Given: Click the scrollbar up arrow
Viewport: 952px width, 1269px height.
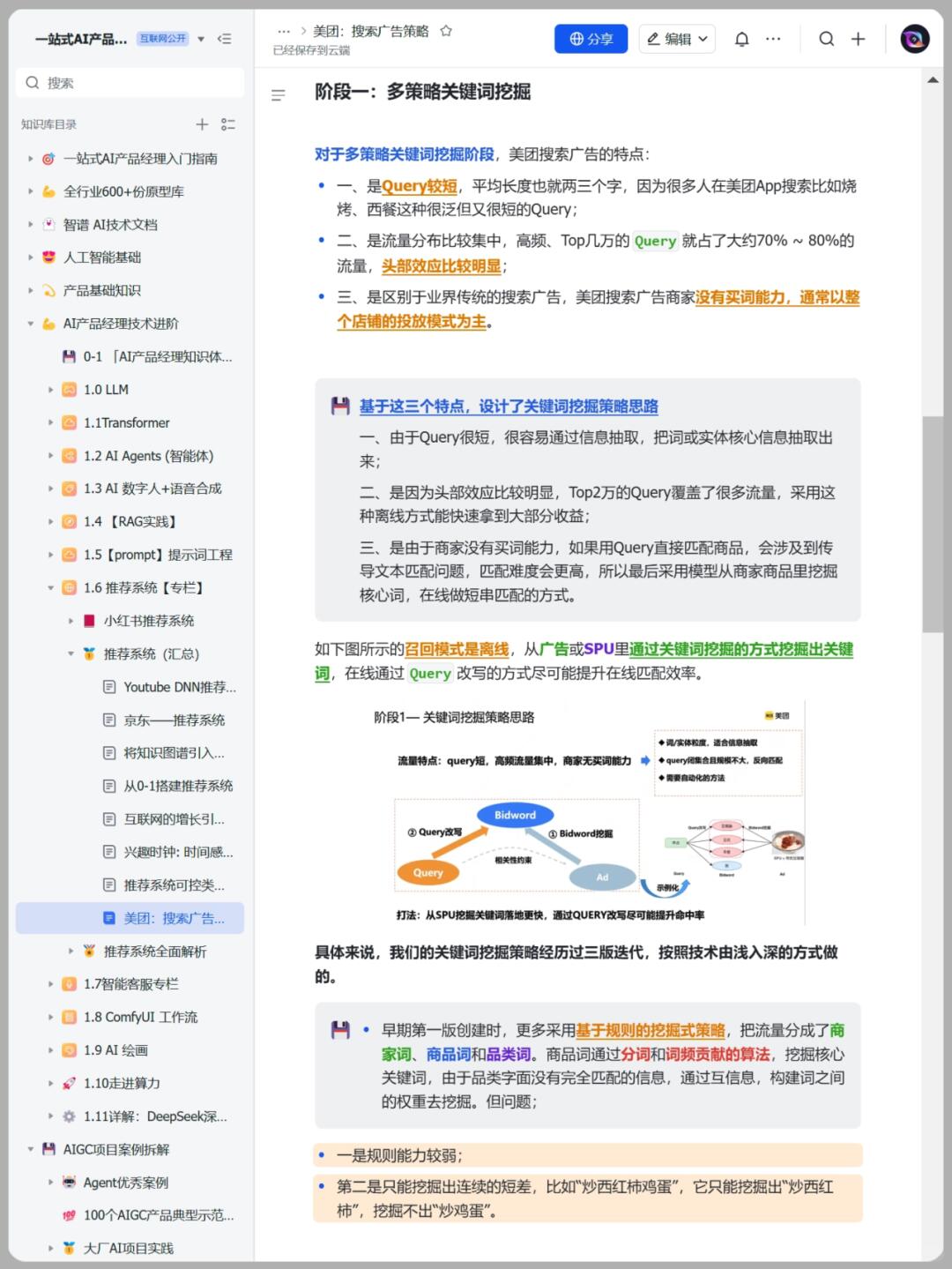Looking at the screenshot, I should [x=933, y=80].
